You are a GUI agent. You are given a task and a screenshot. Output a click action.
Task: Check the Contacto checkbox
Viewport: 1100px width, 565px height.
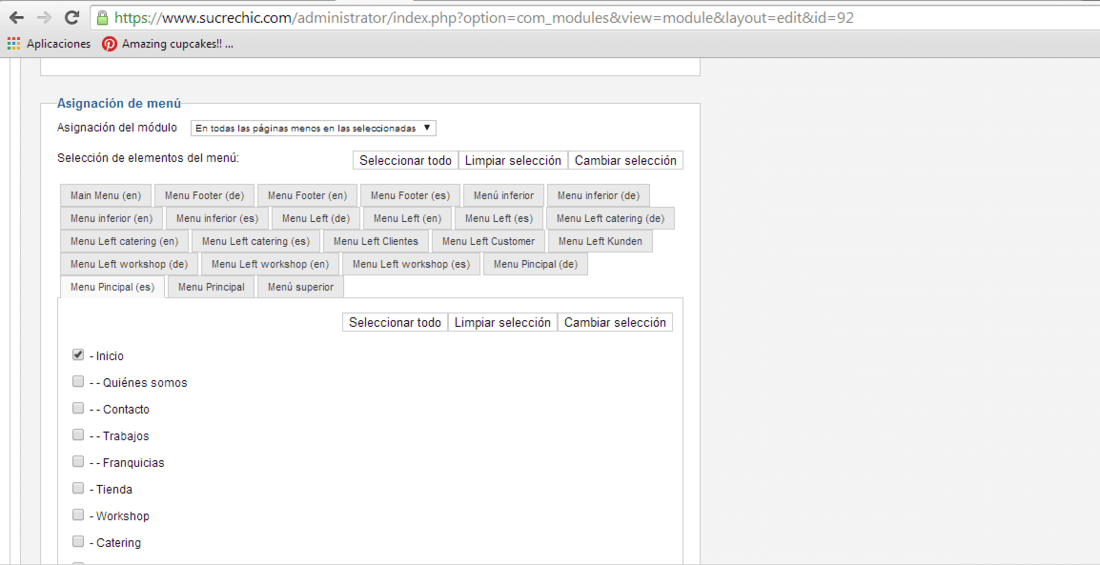tap(78, 408)
